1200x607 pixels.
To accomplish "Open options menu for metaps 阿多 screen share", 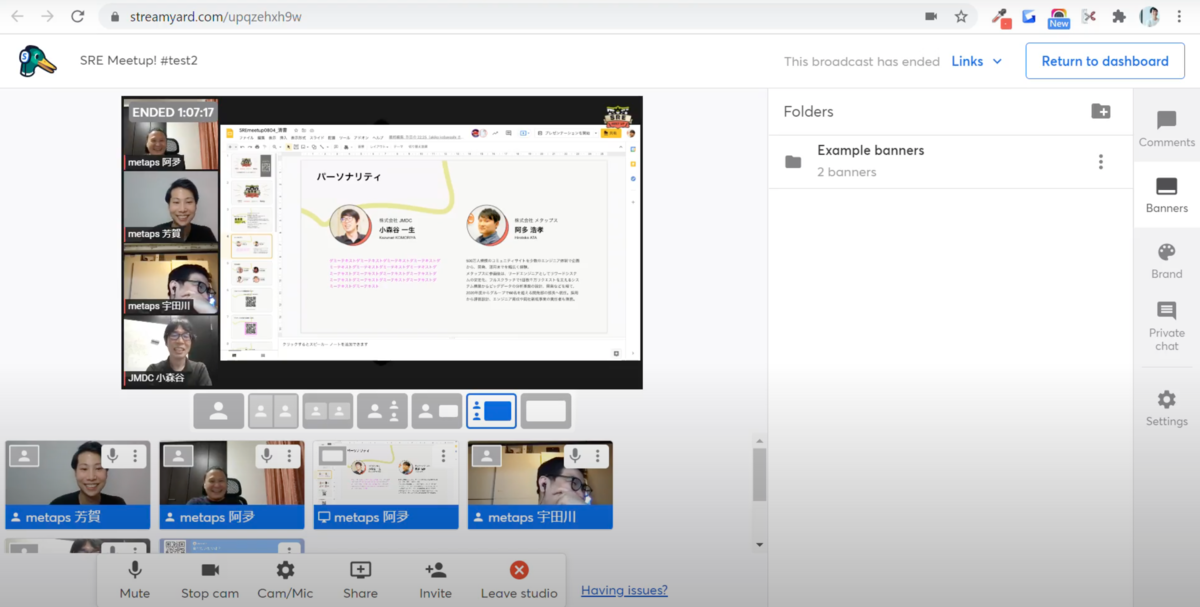I will [x=443, y=456].
